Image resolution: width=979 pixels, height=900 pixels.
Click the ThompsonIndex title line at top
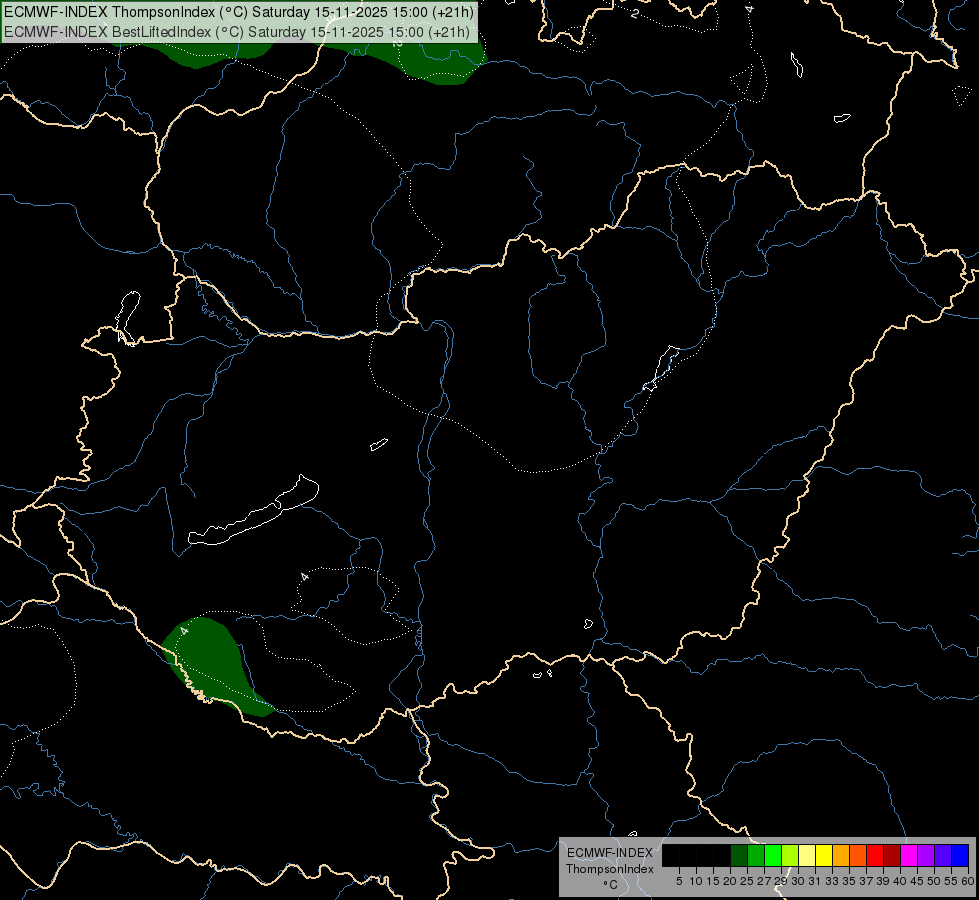coord(239,12)
